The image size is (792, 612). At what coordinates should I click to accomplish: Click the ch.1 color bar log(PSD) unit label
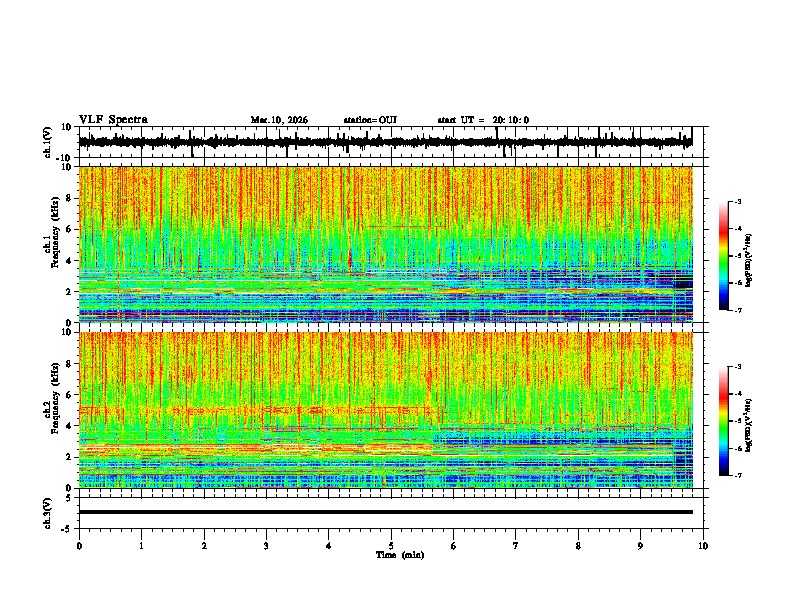coord(749,260)
